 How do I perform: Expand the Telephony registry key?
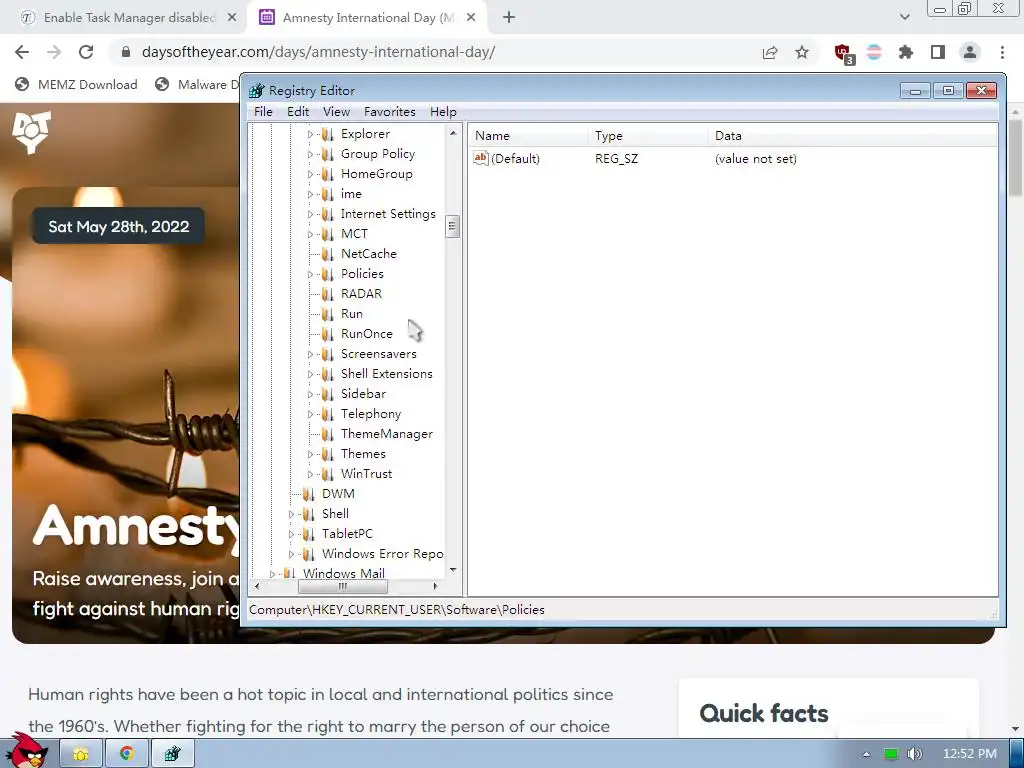click(310, 414)
